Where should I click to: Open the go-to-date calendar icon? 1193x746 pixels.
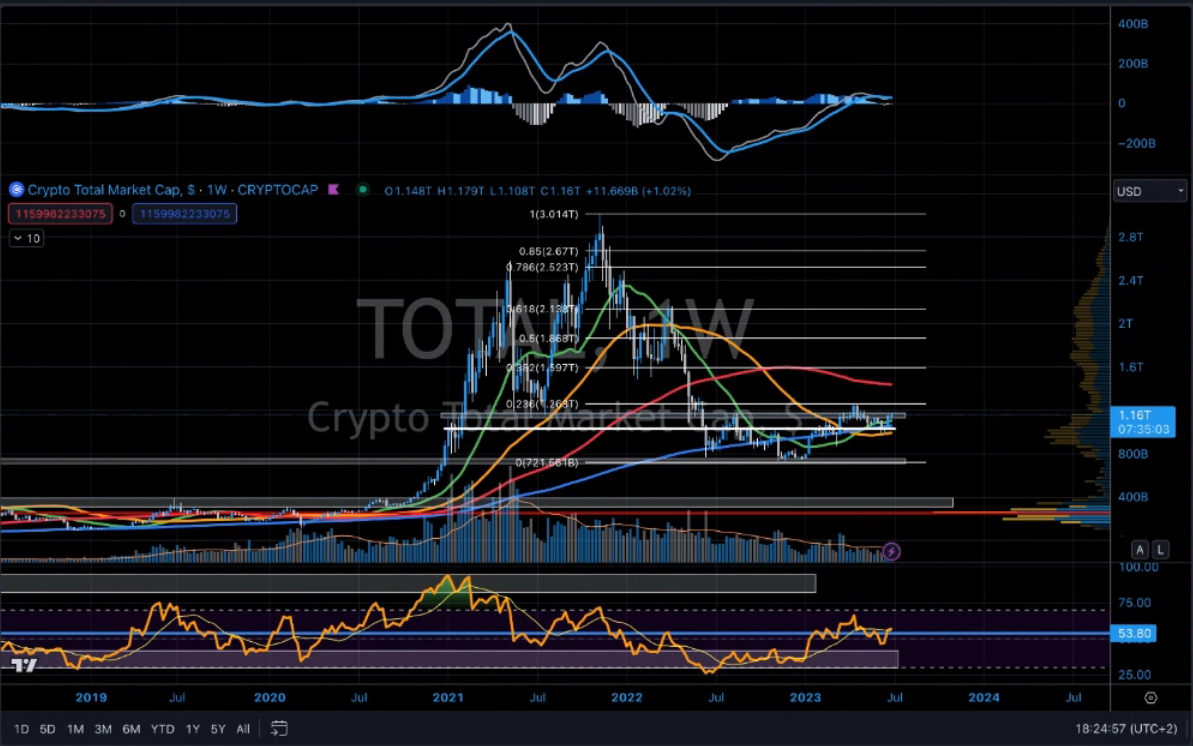pos(279,729)
